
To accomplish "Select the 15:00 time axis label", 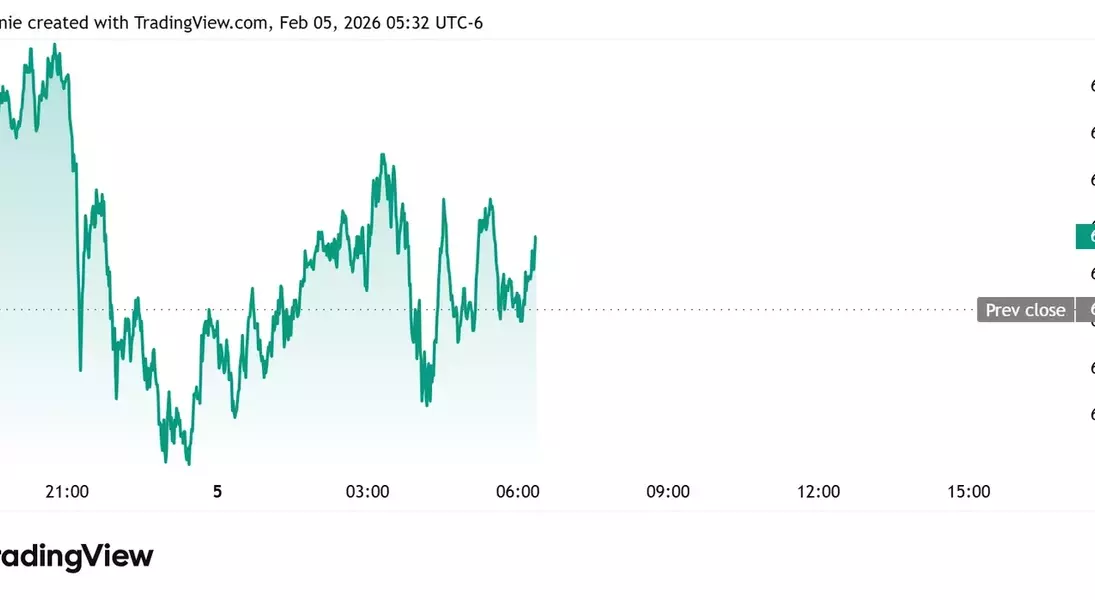I will (968, 491).
